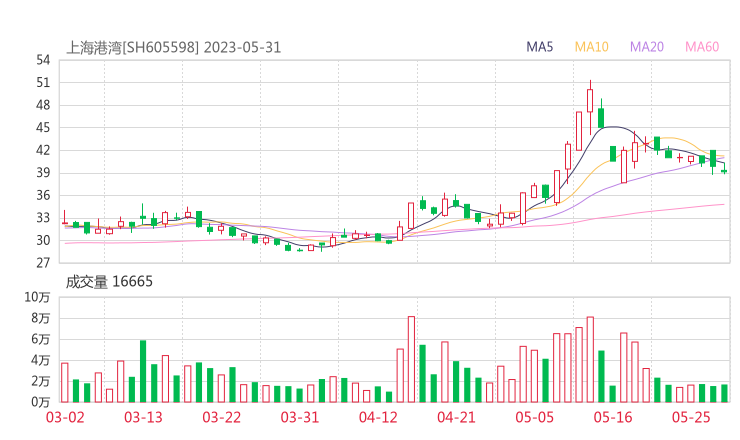Click the MA10 legend label
Screen dimensions: 740x440
(x=591, y=47)
